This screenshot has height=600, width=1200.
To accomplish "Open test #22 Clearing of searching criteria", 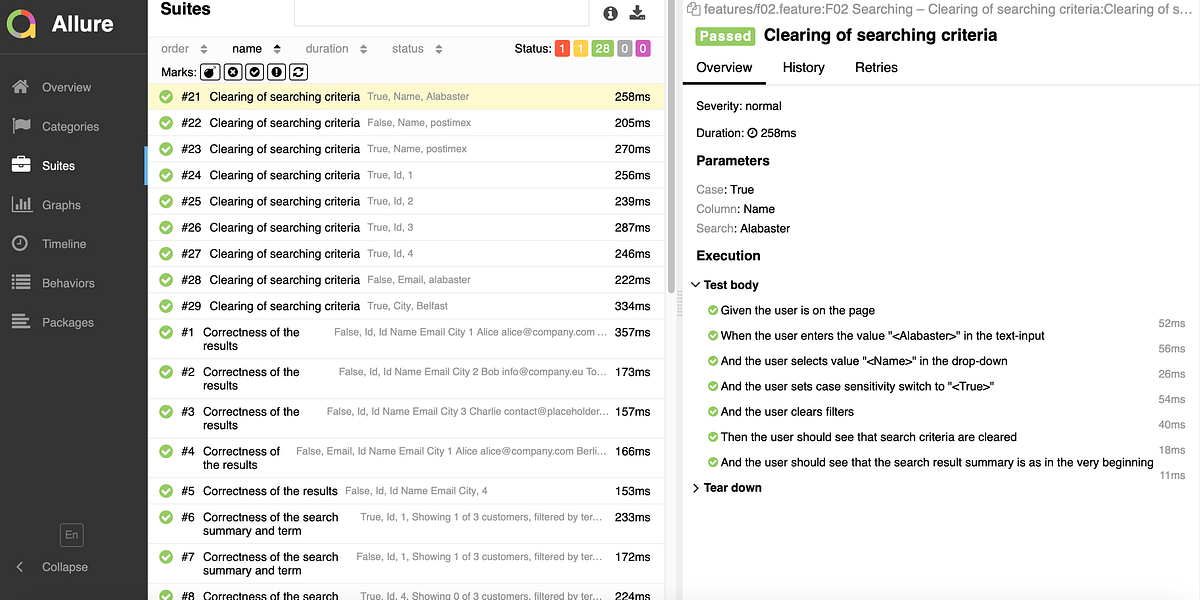I will (x=406, y=123).
